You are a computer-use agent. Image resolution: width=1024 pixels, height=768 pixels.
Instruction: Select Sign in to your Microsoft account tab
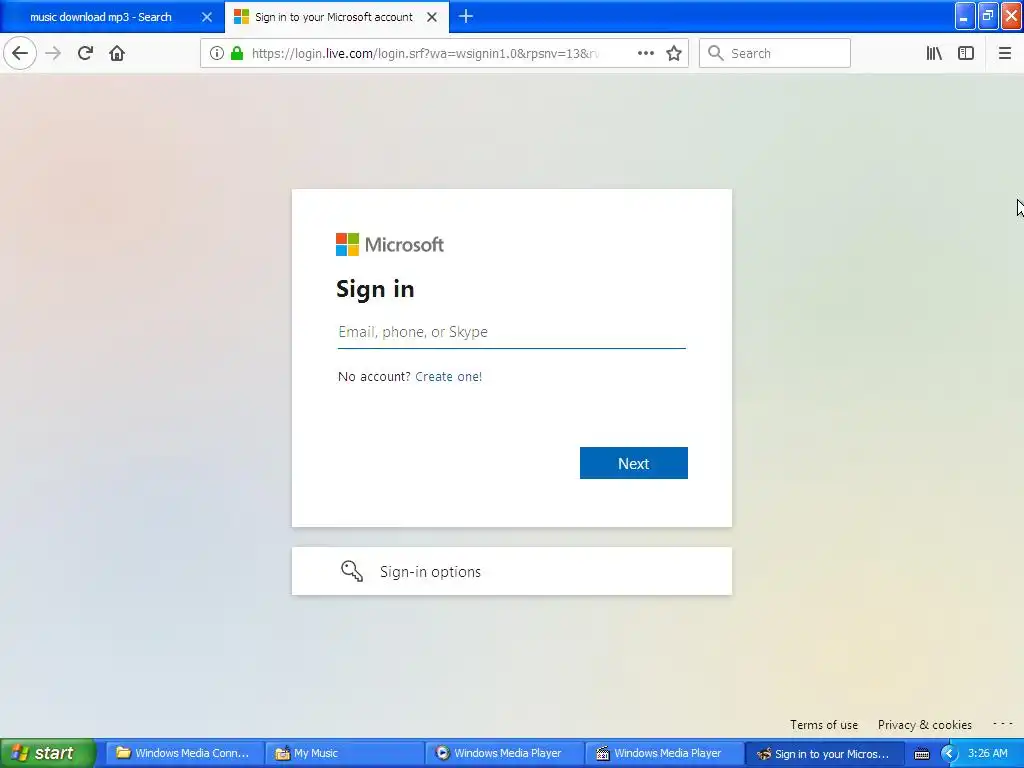pyautogui.click(x=334, y=17)
